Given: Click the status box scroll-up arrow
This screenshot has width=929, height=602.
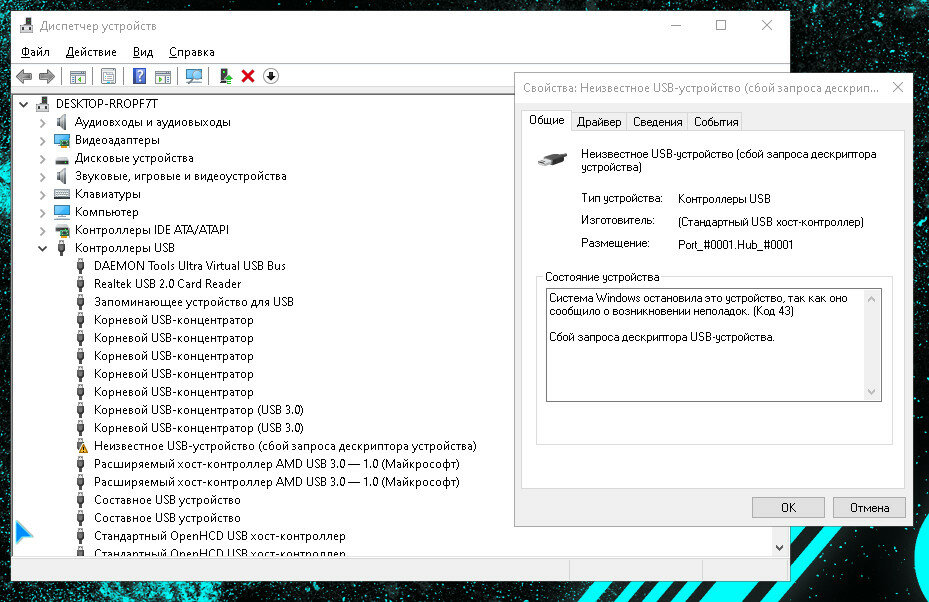Looking at the screenshot, I should click(x=871, y=299).
